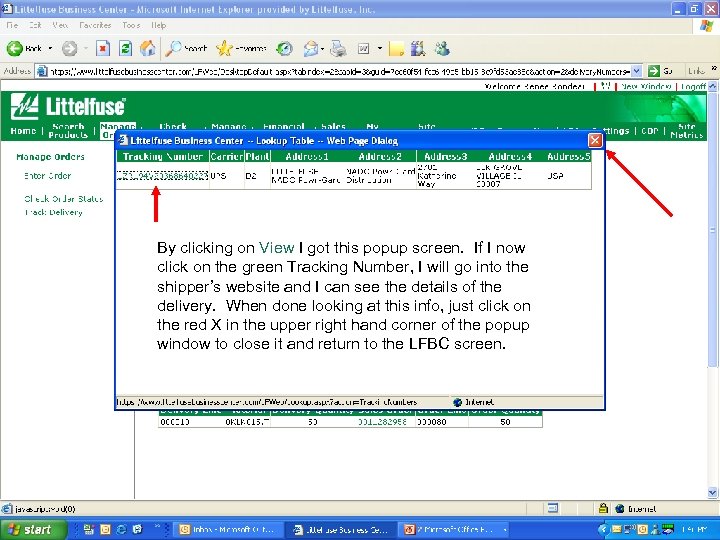Click the Tracking Number column header
The image size is (720, 540).
tap(163, 156)
